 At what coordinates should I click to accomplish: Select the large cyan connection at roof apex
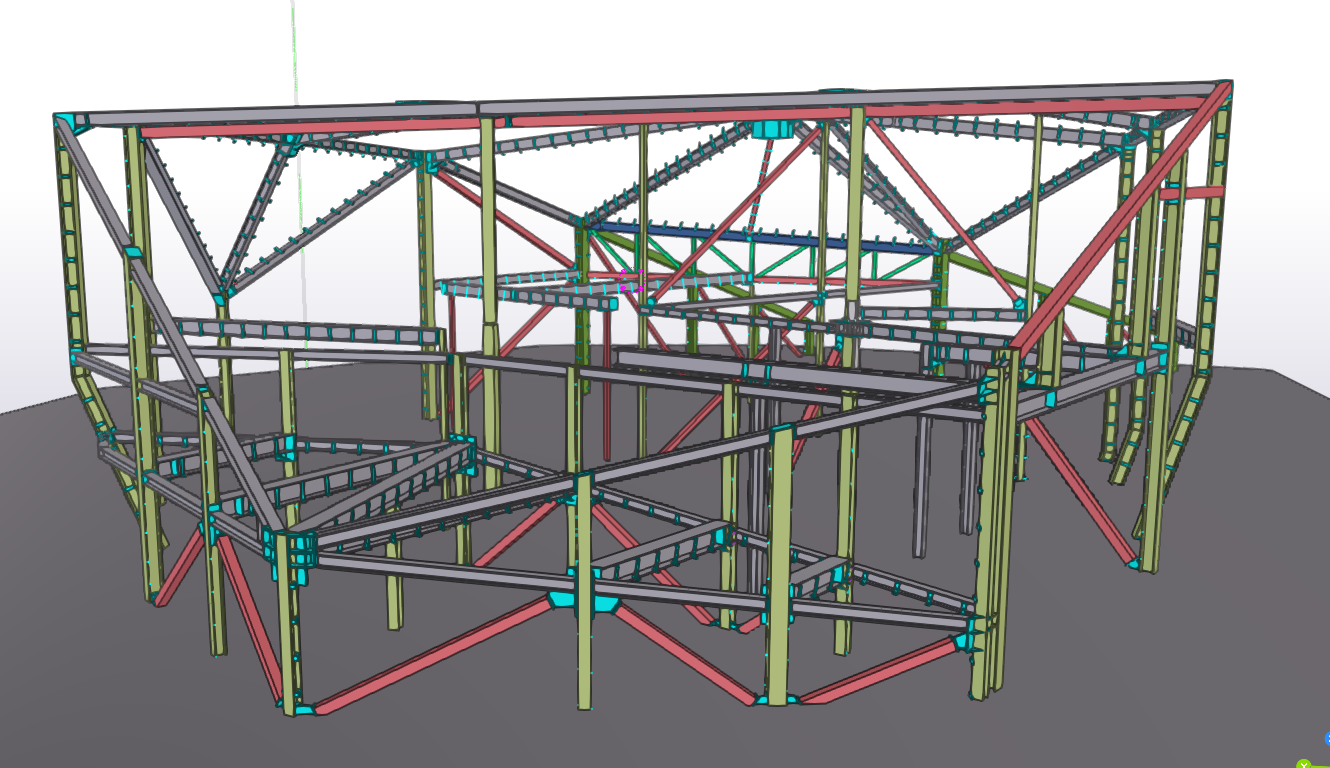pos(772,129)
